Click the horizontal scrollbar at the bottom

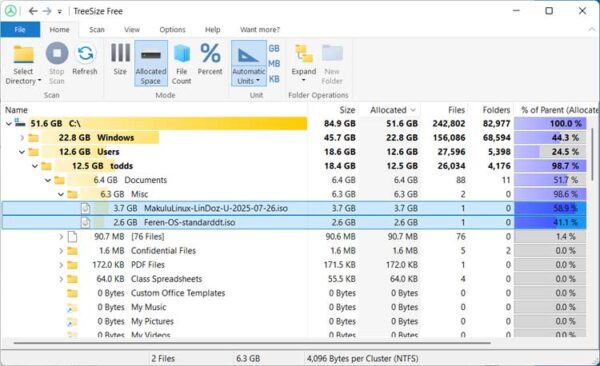pyautogui.click(x=252, y=343)
